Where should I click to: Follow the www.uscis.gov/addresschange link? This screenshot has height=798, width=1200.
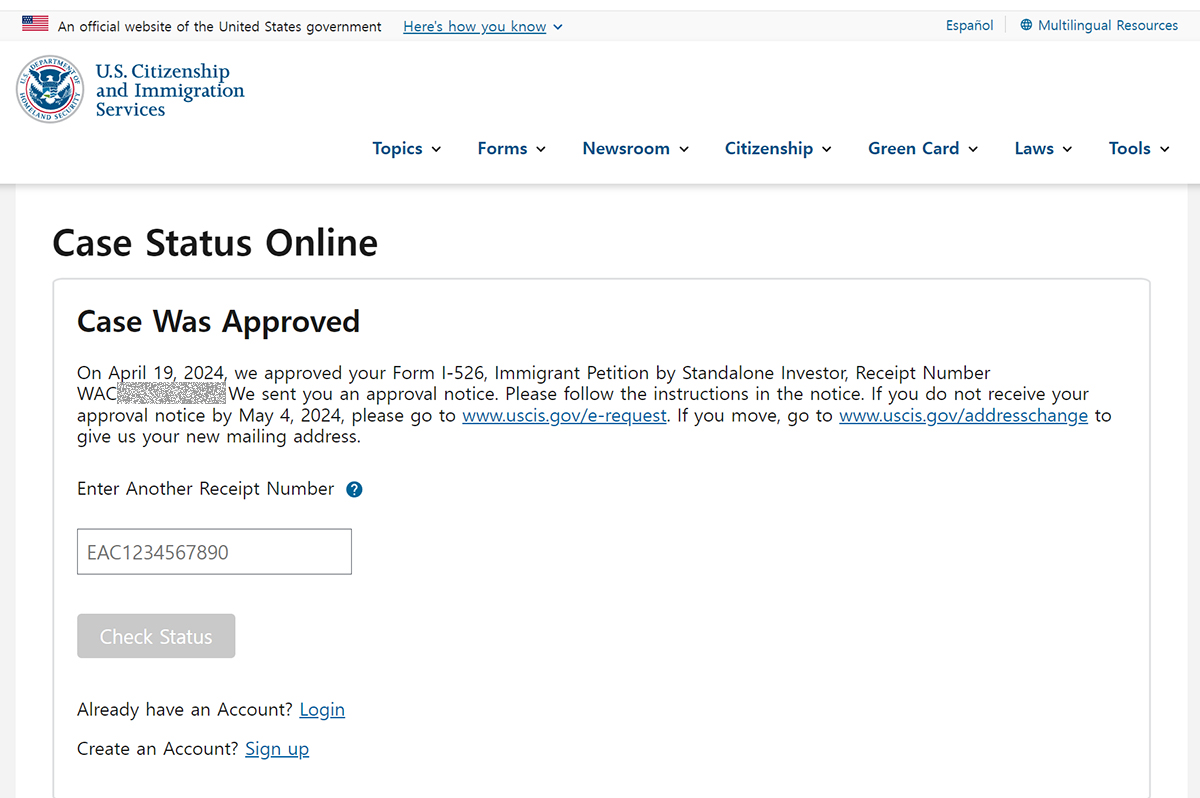tap(963, 415)
